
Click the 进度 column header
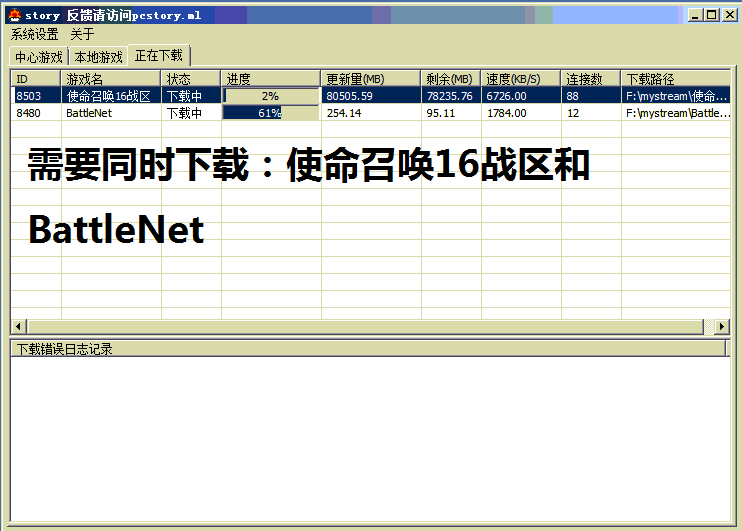coord(271,79)
